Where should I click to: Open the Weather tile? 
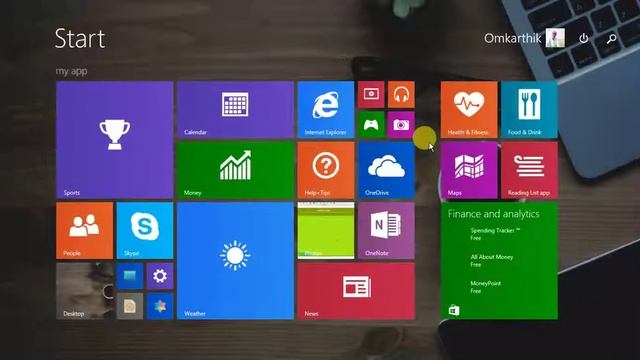tap(236, 261)
